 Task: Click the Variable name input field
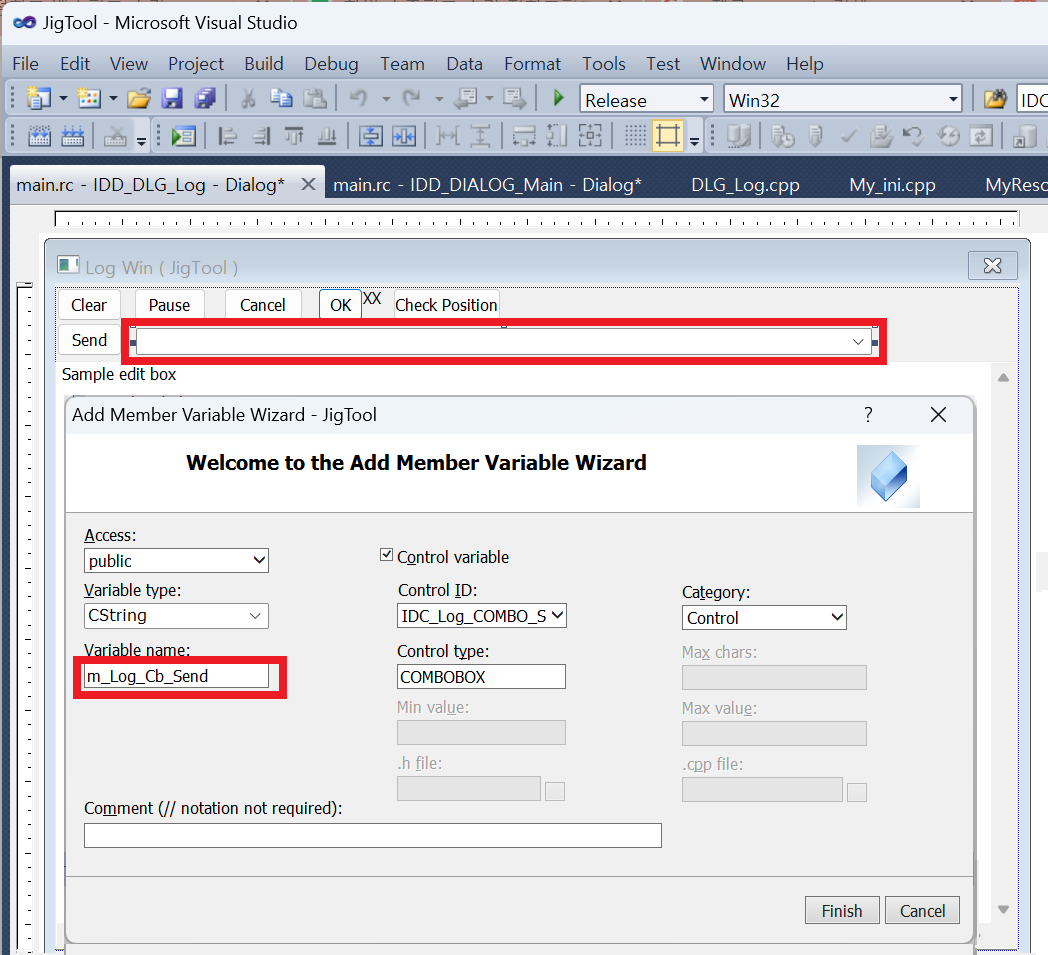coord(176,676)
